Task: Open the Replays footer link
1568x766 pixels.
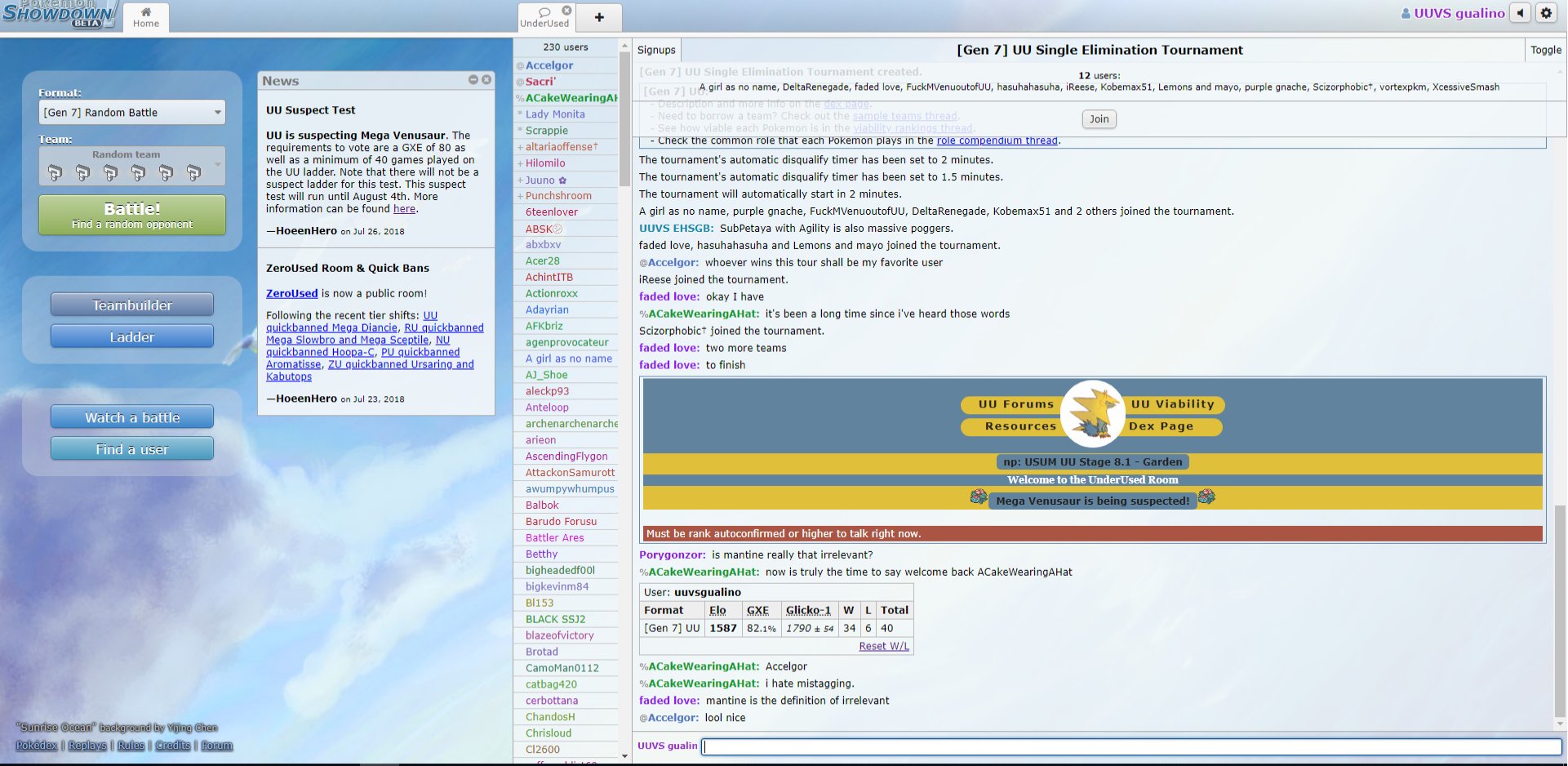Action: (87, 746)
